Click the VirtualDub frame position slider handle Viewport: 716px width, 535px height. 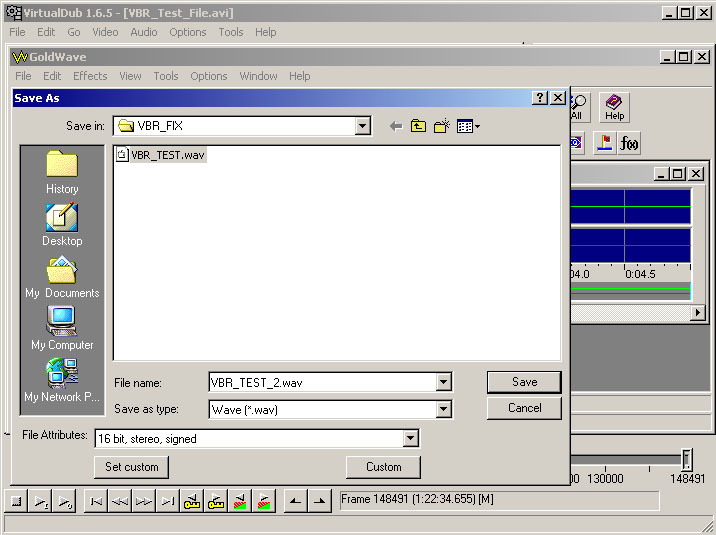click(x=687, y=460)
